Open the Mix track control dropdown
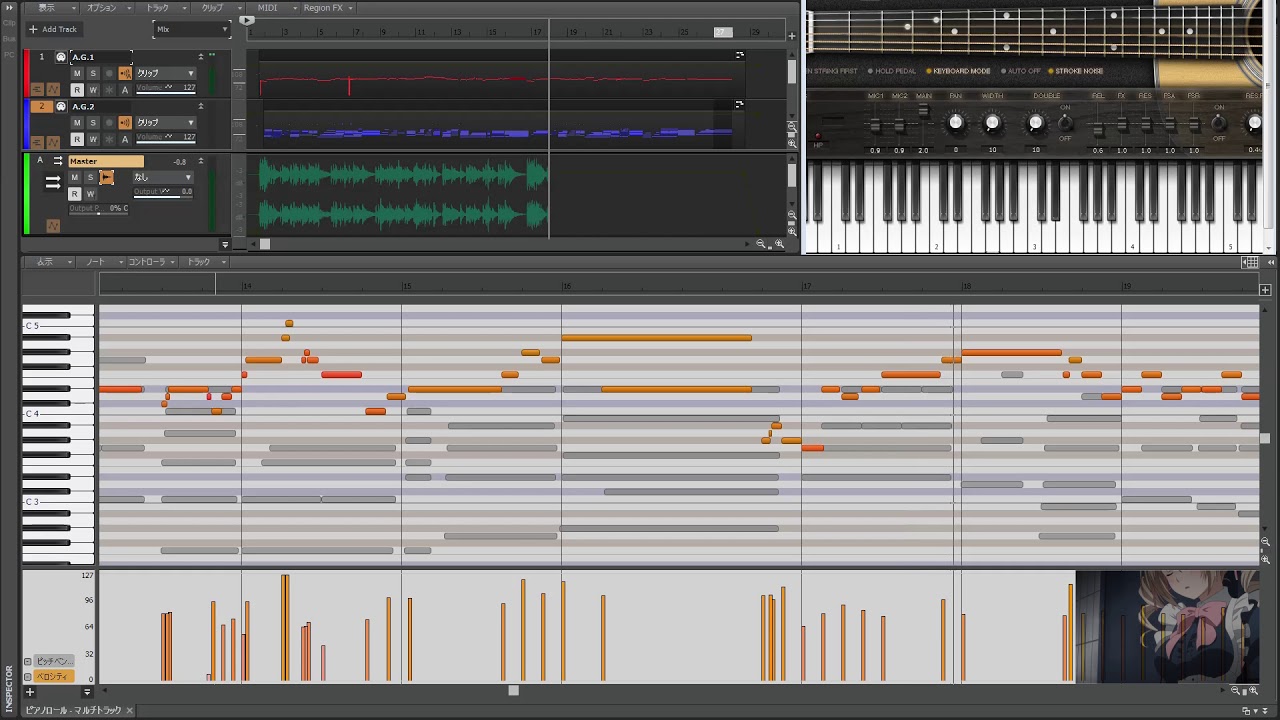Viewport: 1280px width, 720px height. tap(191, 29)
